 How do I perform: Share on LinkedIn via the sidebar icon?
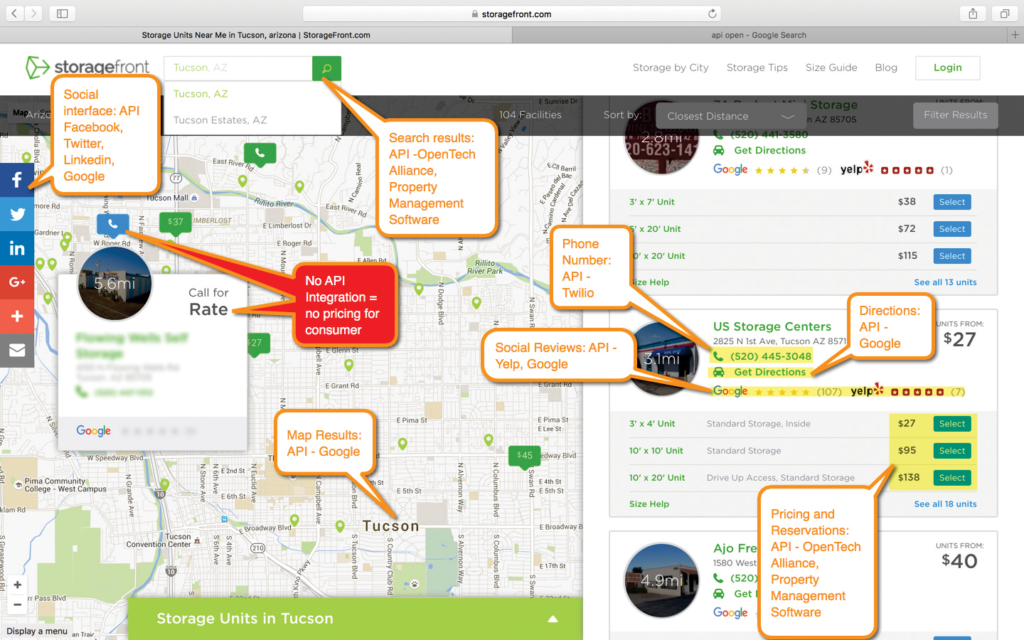click(17, 248)
